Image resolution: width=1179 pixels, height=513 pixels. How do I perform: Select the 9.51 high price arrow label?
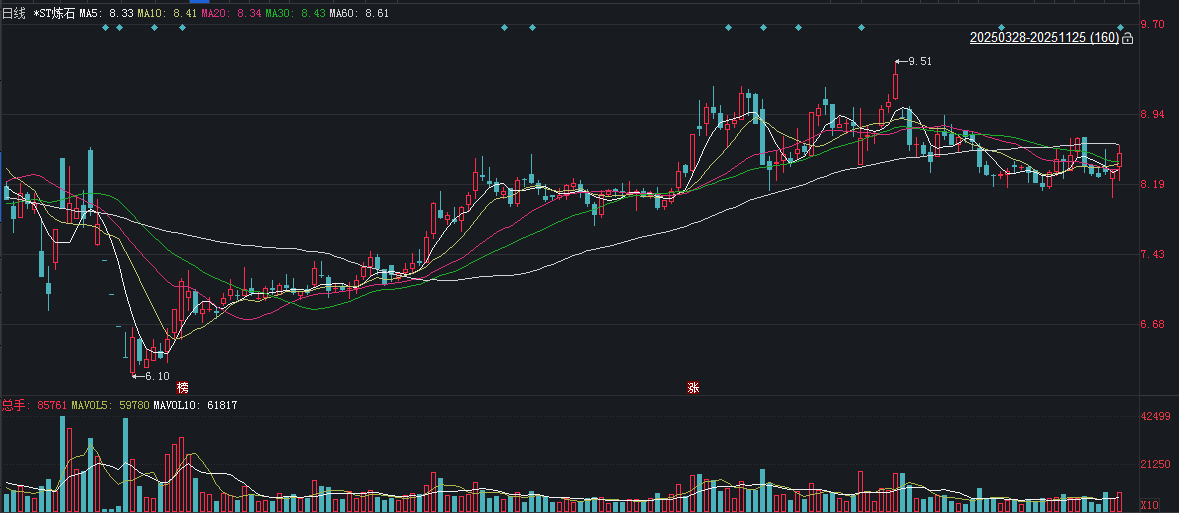(x=918, y=61)
